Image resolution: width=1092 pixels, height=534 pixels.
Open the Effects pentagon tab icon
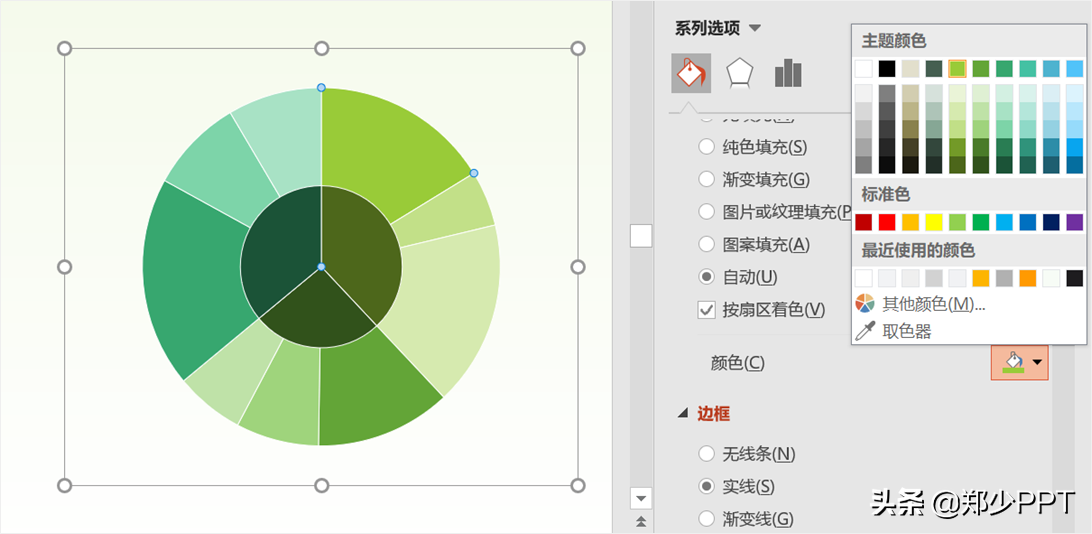[739, 73]
